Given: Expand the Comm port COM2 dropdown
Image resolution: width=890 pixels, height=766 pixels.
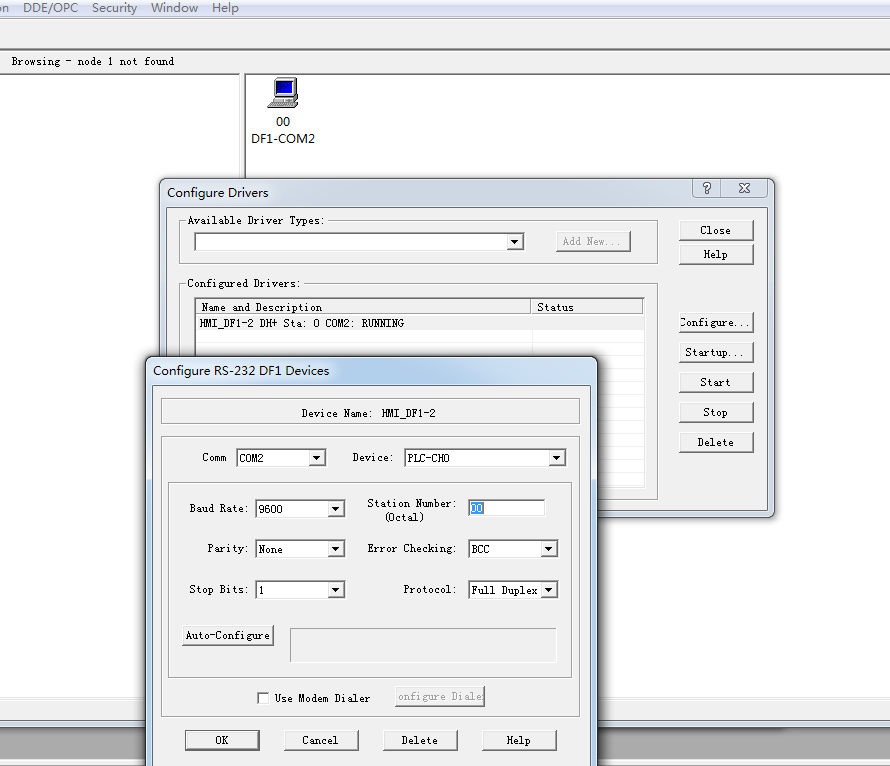Looking at the screenshot, I should [x=317, y=458].
